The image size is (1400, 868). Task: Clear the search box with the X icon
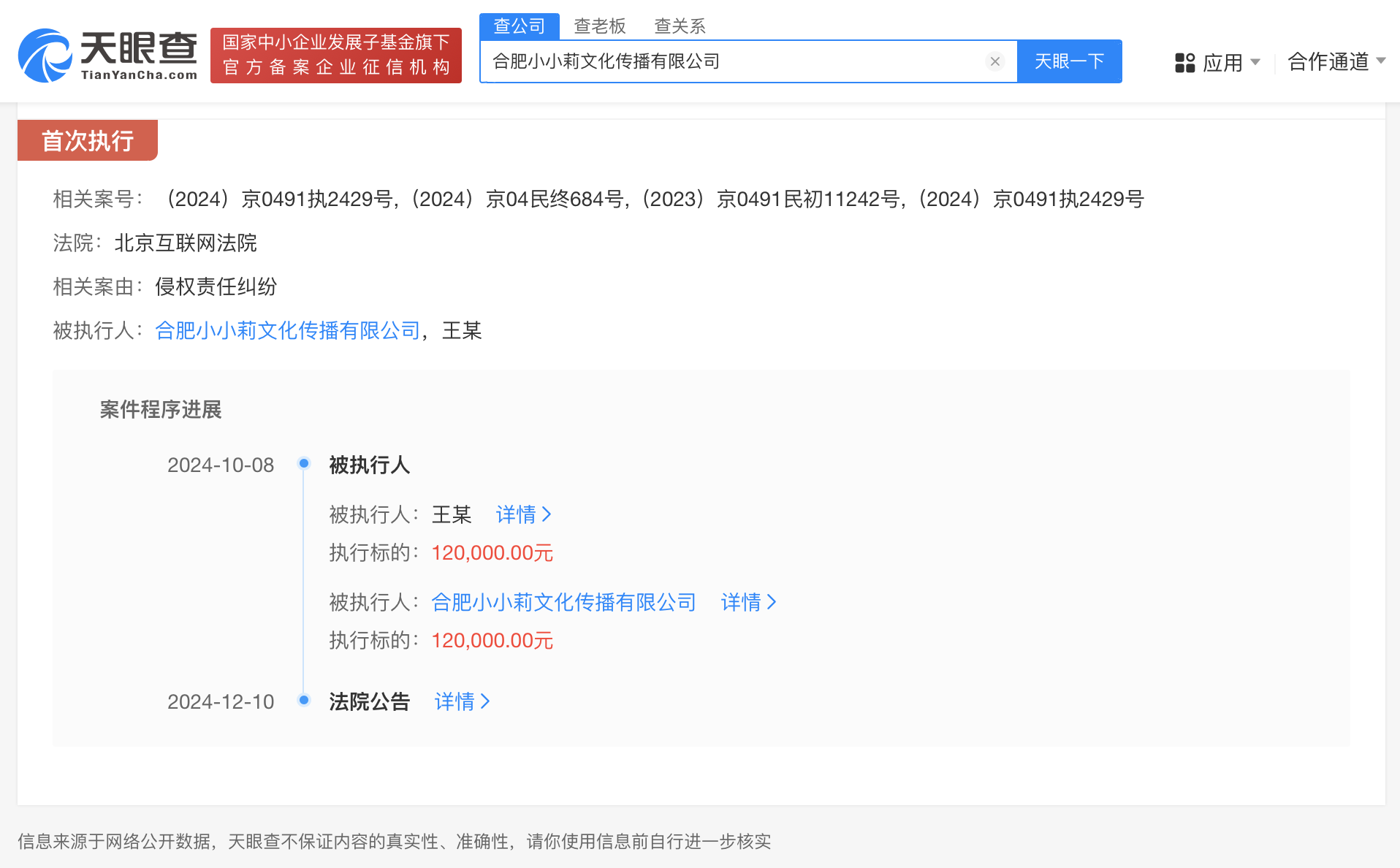[x=994, y=61]
